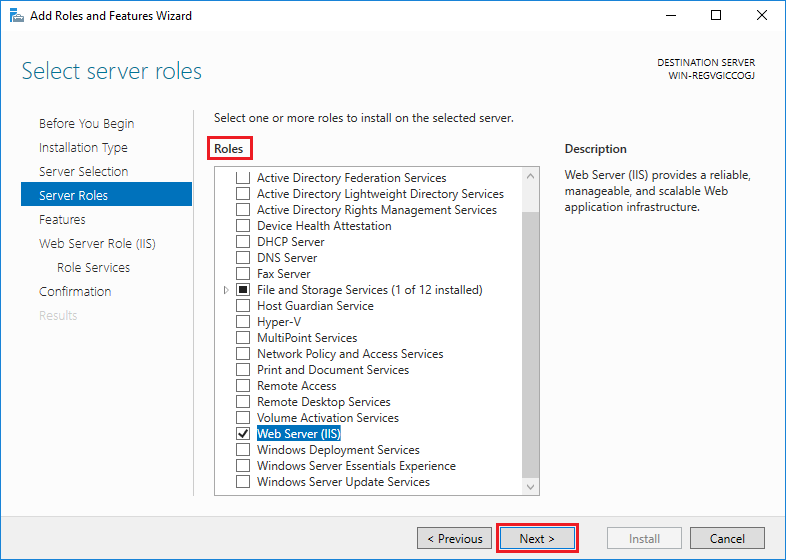Viewport: 786px width, 560px height.
Task: Select the Windows Server Update Services checkbox
Action: 242,482
